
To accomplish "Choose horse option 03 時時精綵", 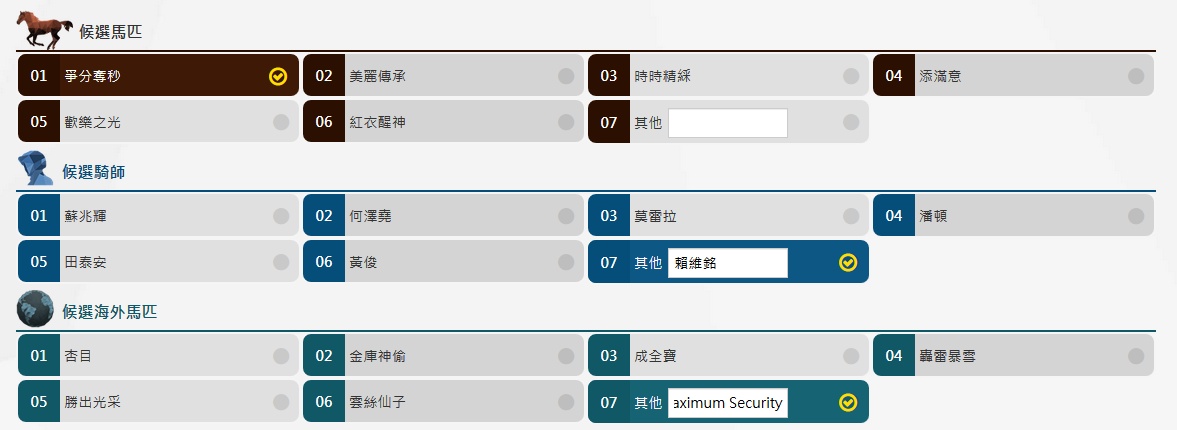I will pyautogui.click(x=727, y=76).
